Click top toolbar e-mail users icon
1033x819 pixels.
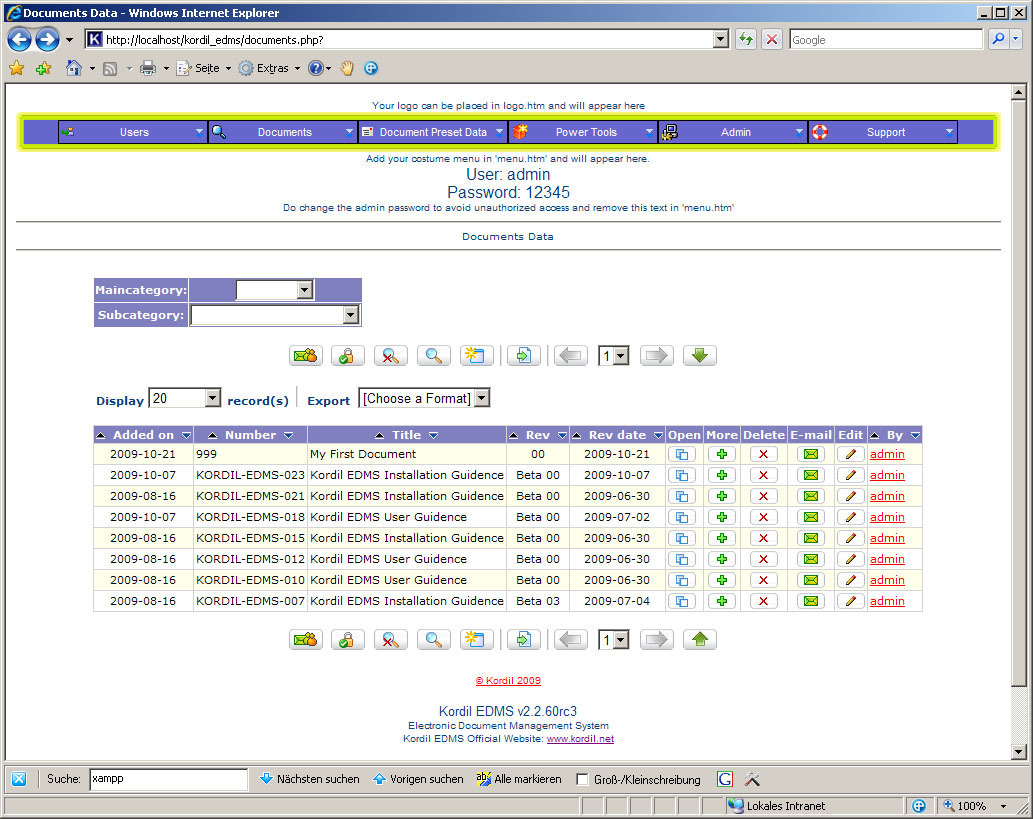click(306, 356)
